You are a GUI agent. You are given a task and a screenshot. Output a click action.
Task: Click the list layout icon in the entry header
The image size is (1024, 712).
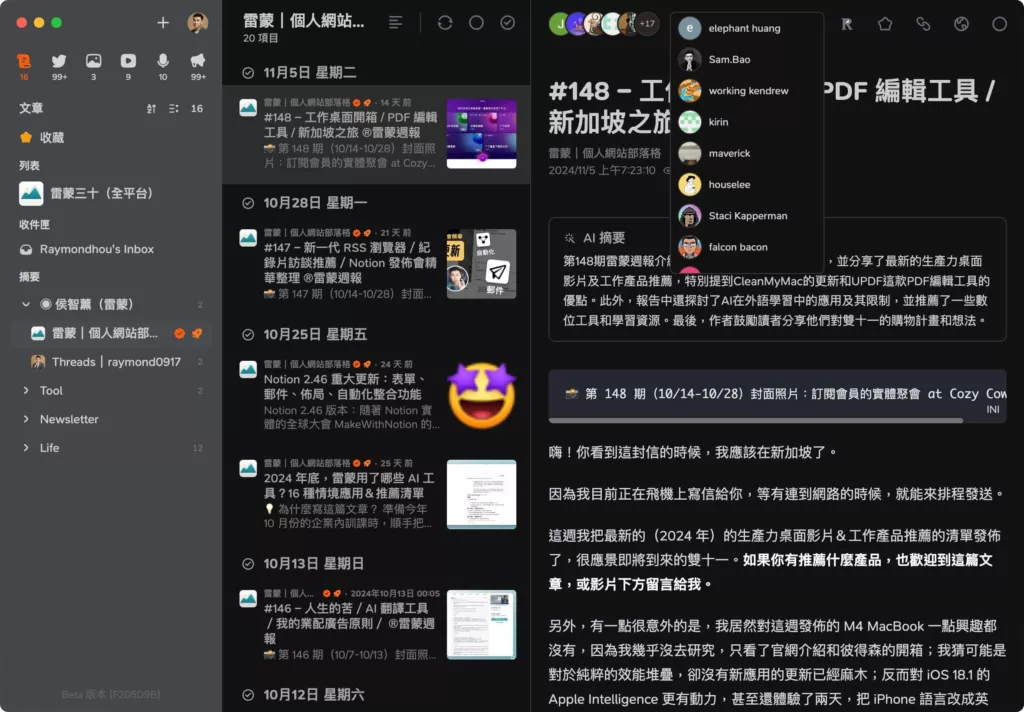click(395, 23)
